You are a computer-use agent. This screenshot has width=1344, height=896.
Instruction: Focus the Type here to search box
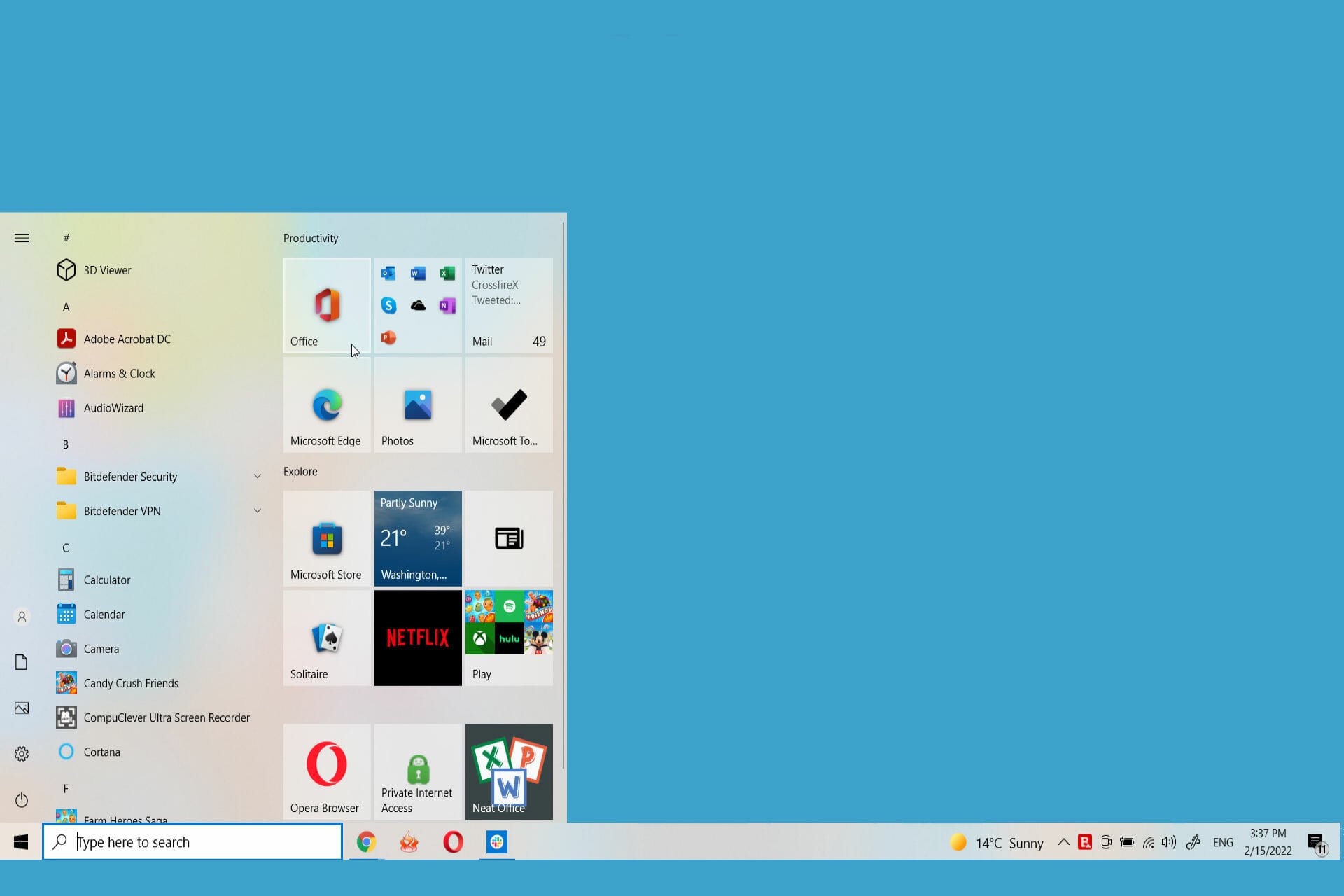click(192, 841)
